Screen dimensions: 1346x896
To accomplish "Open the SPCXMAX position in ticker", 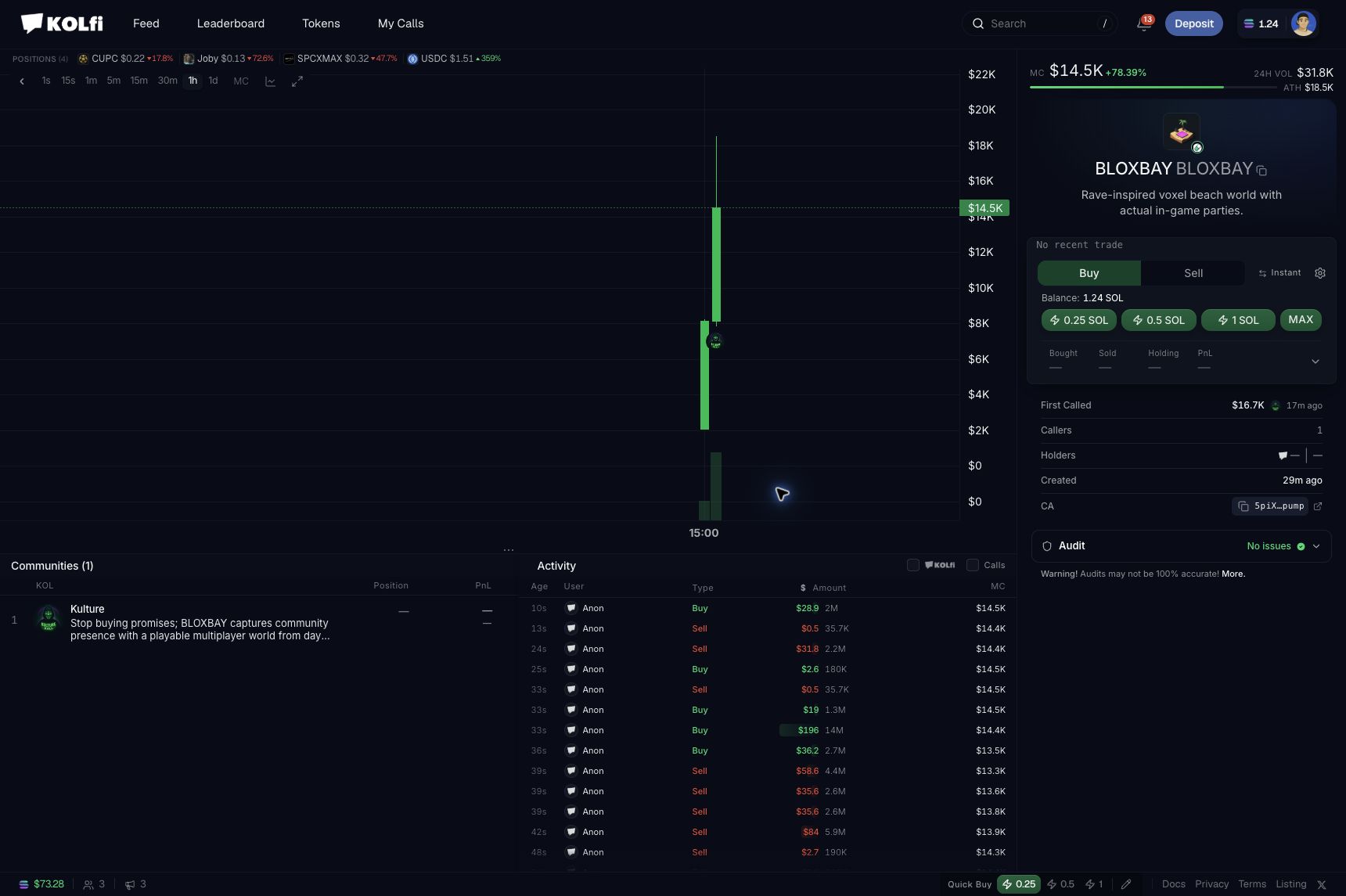I will click(340, 59).
